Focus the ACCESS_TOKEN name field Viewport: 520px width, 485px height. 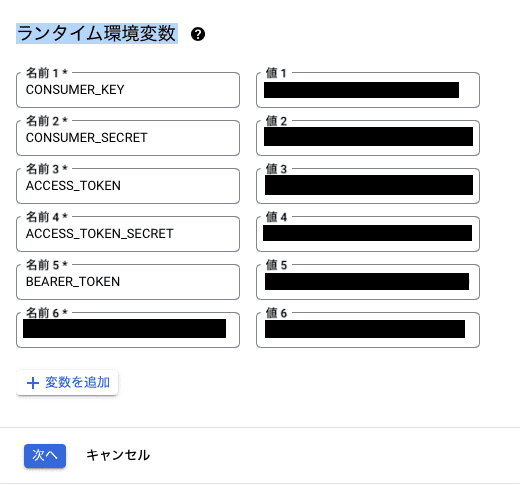[128, 186]
